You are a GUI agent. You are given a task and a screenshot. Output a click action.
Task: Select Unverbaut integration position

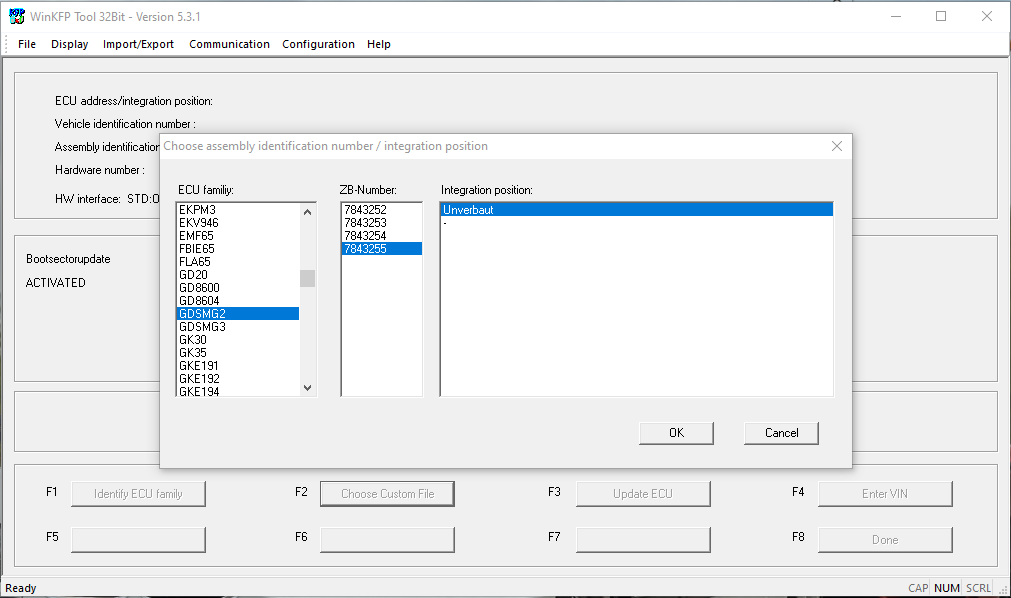point(636,210)
